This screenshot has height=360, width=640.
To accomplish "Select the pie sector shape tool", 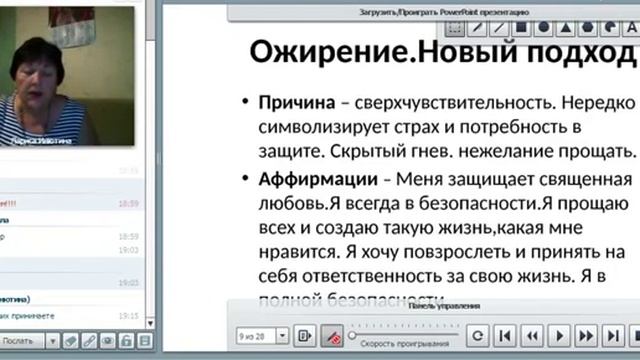I will 610,28.
